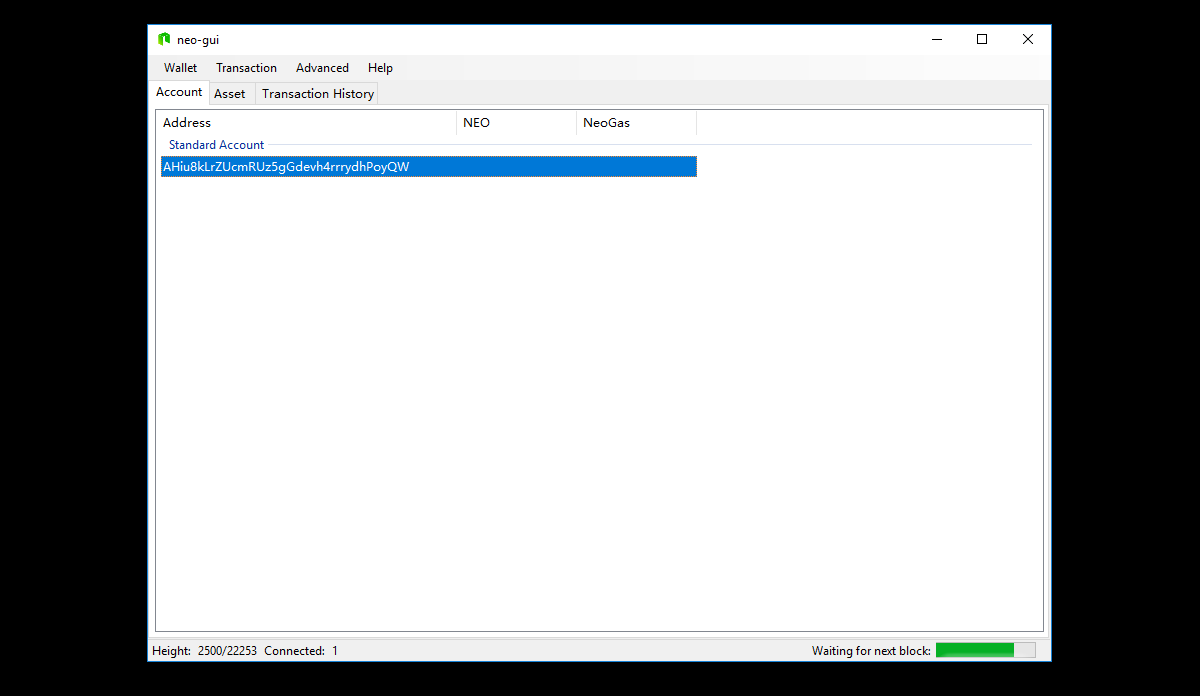Minimize the neo-gui window
Viewport: 1200px width, 696px height.
pos(937,39)
